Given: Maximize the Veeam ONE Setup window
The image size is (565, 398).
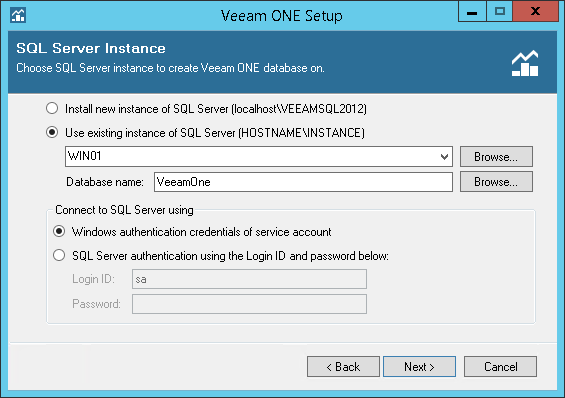Looking at the screenshot, I should tap(499, 12).
